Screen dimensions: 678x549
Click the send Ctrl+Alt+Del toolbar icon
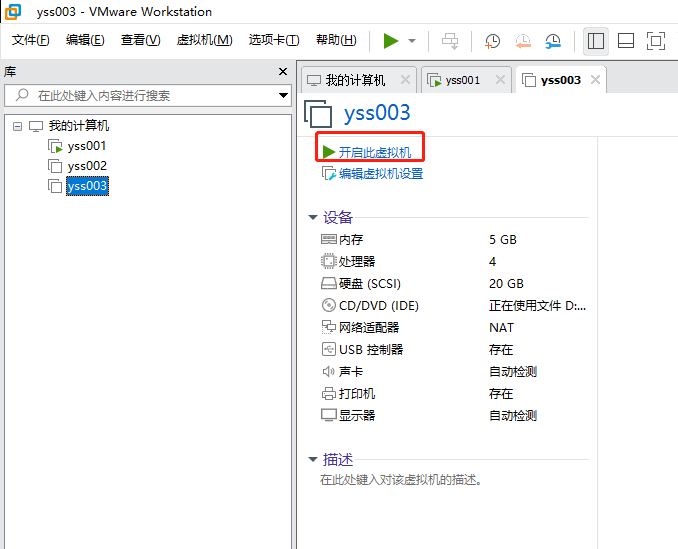(450, 41)
